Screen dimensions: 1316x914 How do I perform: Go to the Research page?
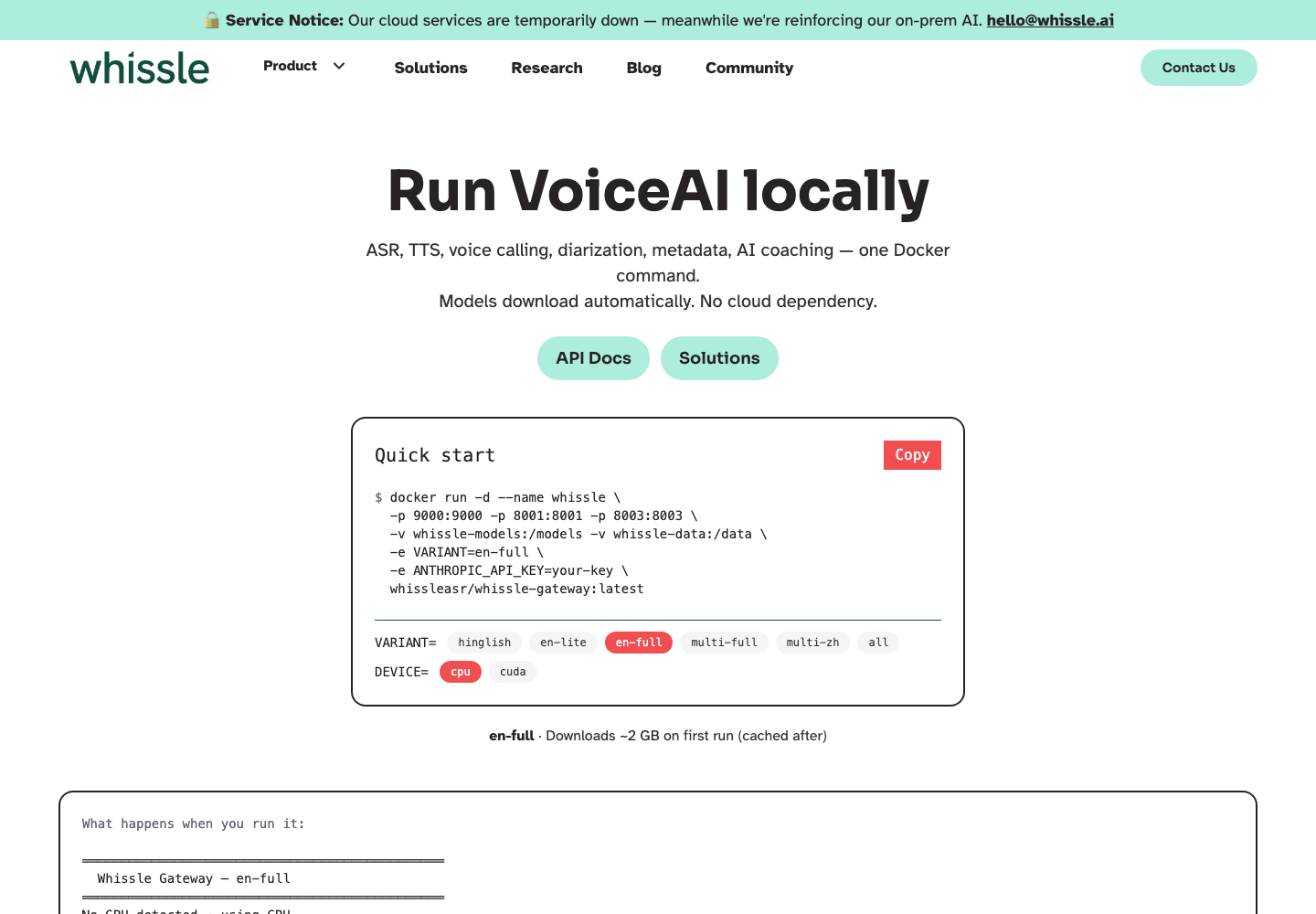547,68
